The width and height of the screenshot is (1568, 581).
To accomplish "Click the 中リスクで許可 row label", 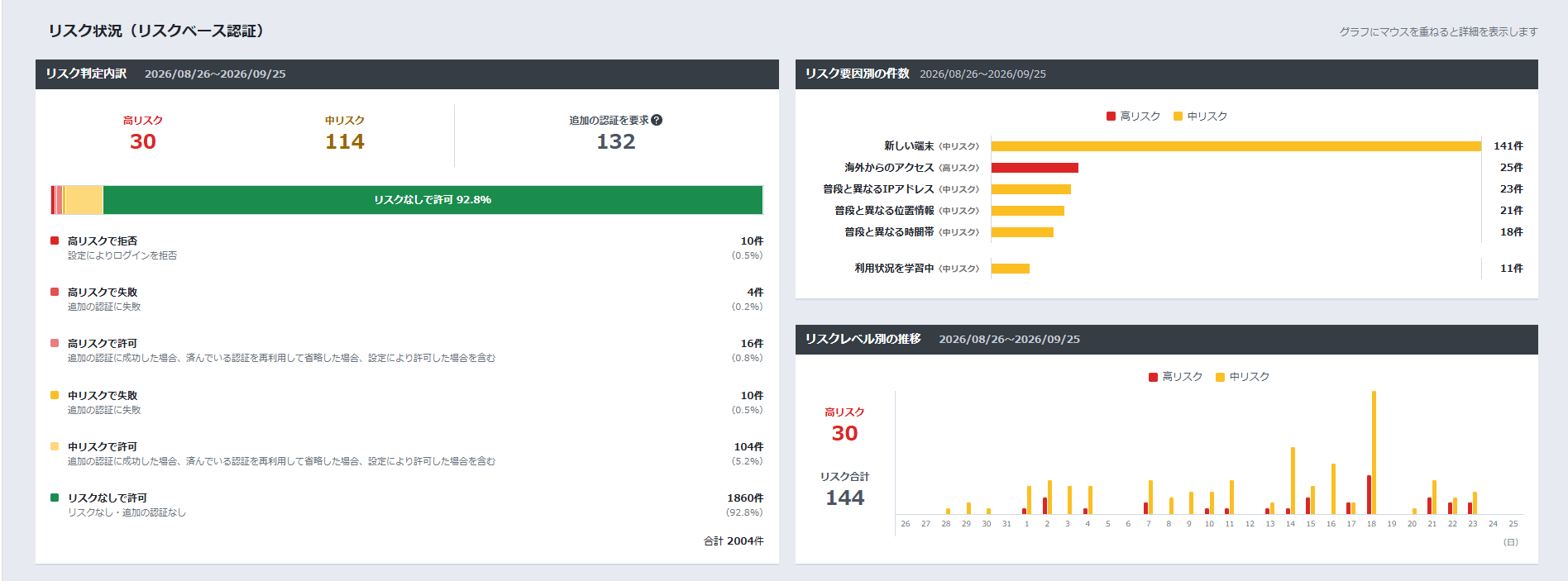I will coord(103,447).
